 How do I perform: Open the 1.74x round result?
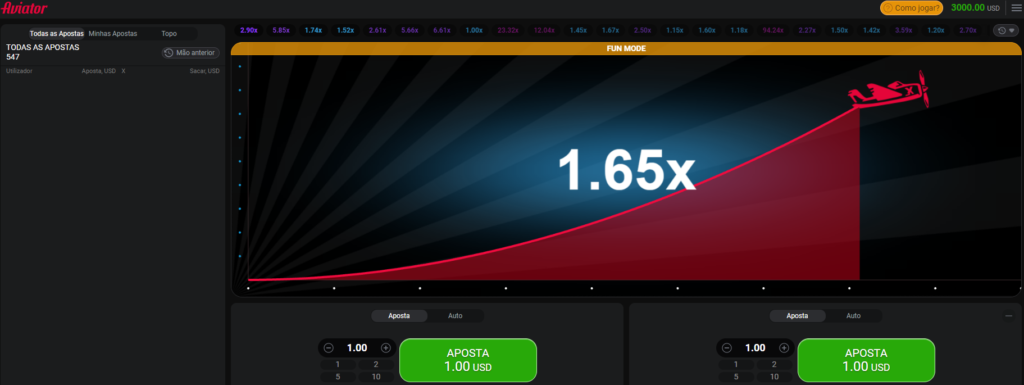point(313,30)
